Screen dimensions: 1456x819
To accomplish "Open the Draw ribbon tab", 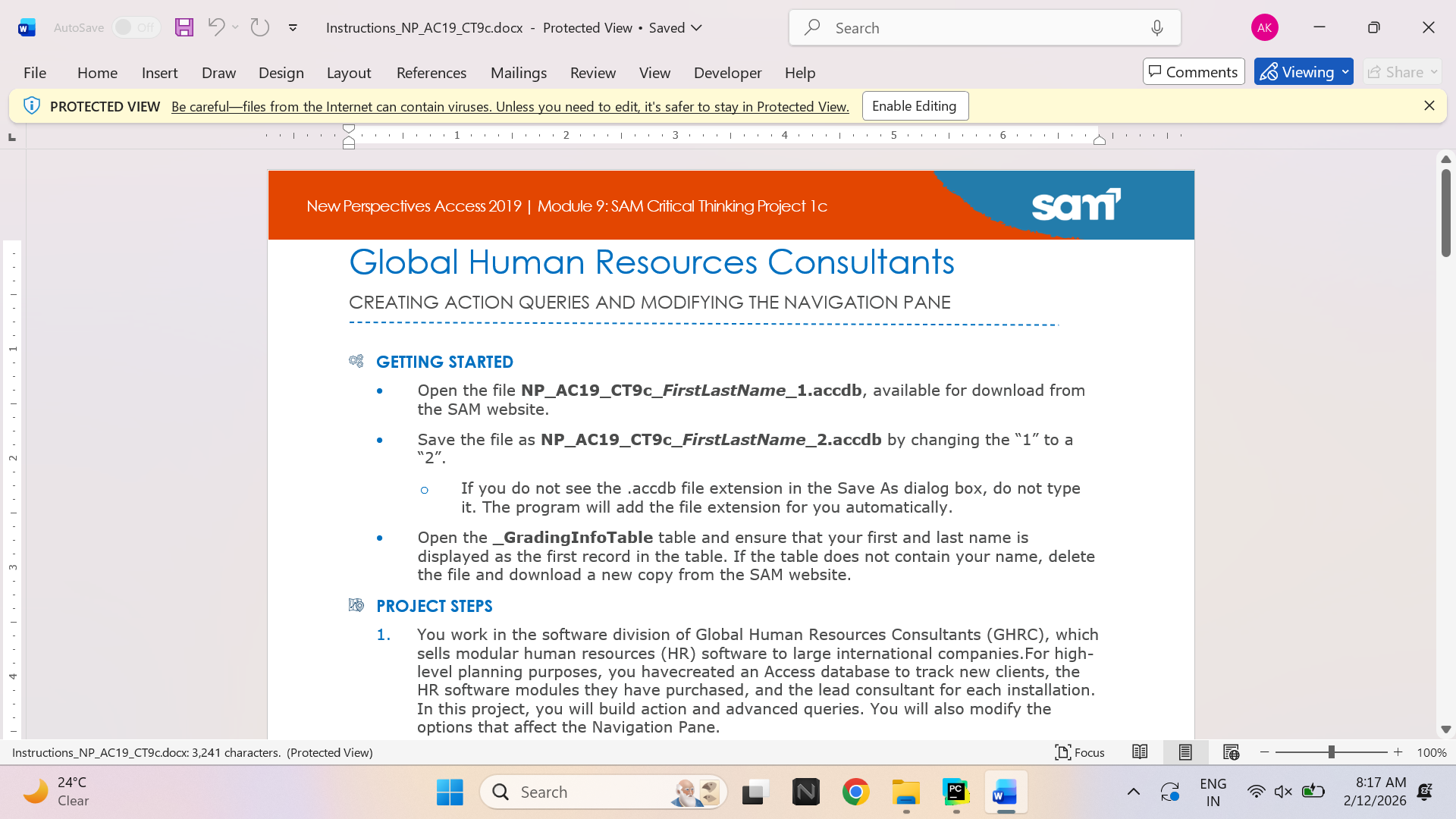I will coord(218,73).
